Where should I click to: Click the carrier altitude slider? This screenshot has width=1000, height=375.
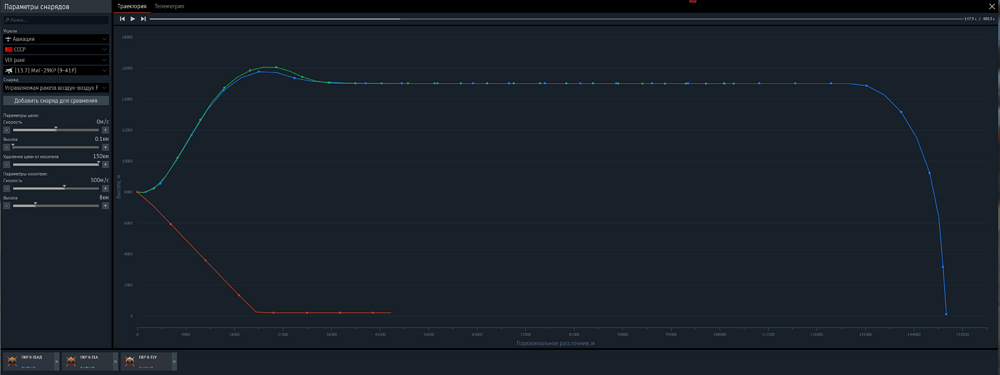(55, 206)
